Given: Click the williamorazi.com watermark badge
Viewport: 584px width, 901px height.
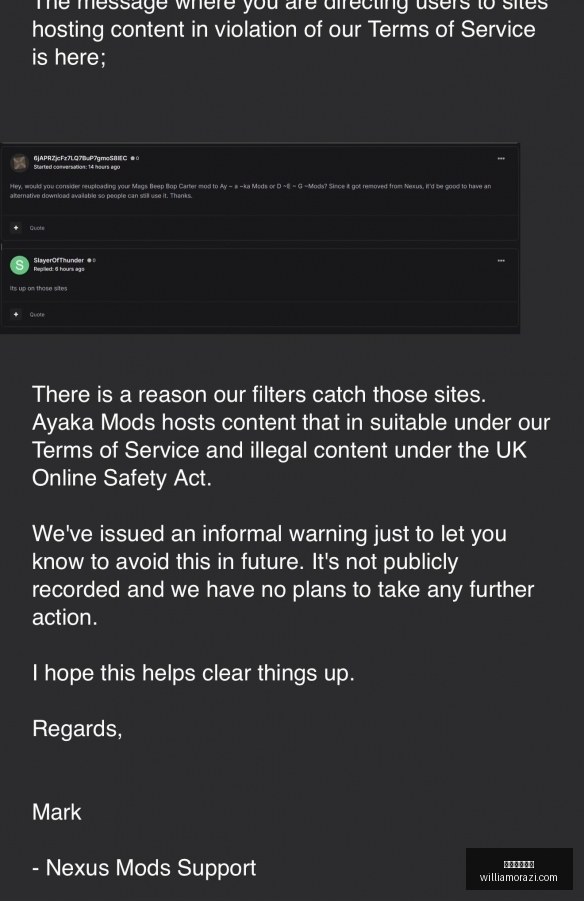Looking at the screenshot, I should (x=519, y=869).
